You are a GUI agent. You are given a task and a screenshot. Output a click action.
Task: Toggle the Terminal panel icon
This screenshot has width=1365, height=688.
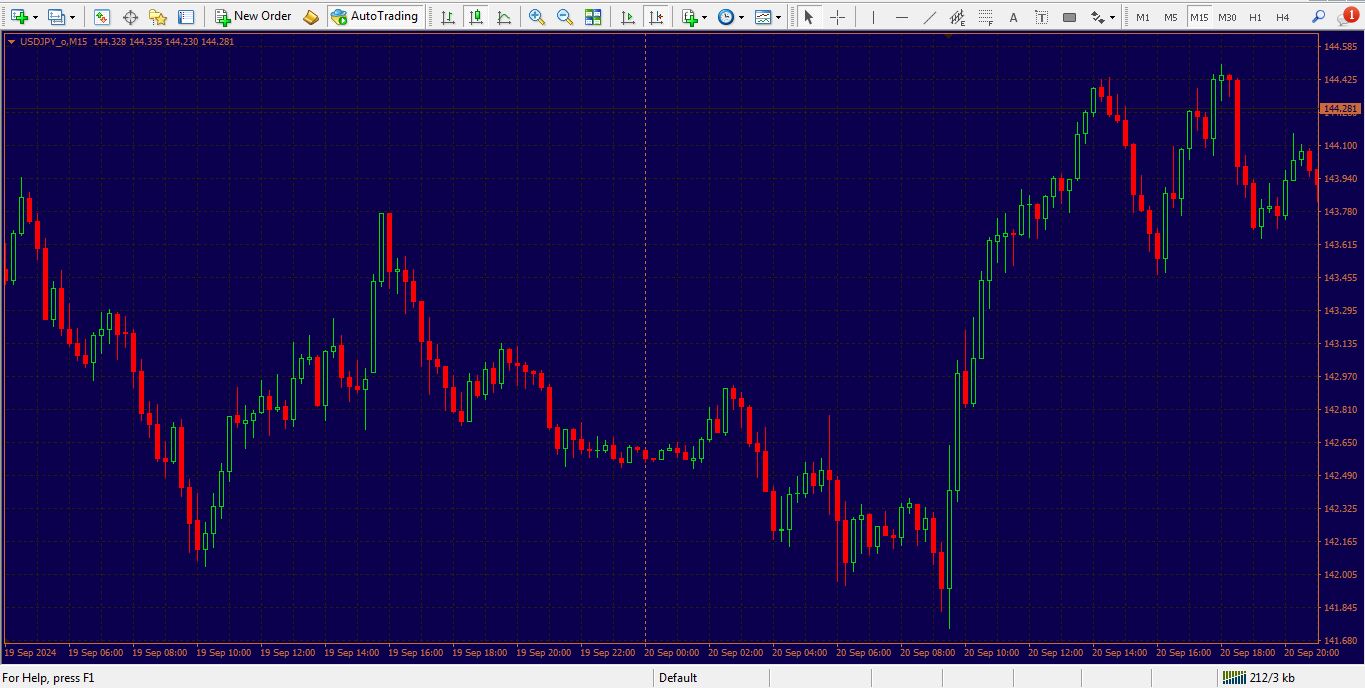coord(186,17)
